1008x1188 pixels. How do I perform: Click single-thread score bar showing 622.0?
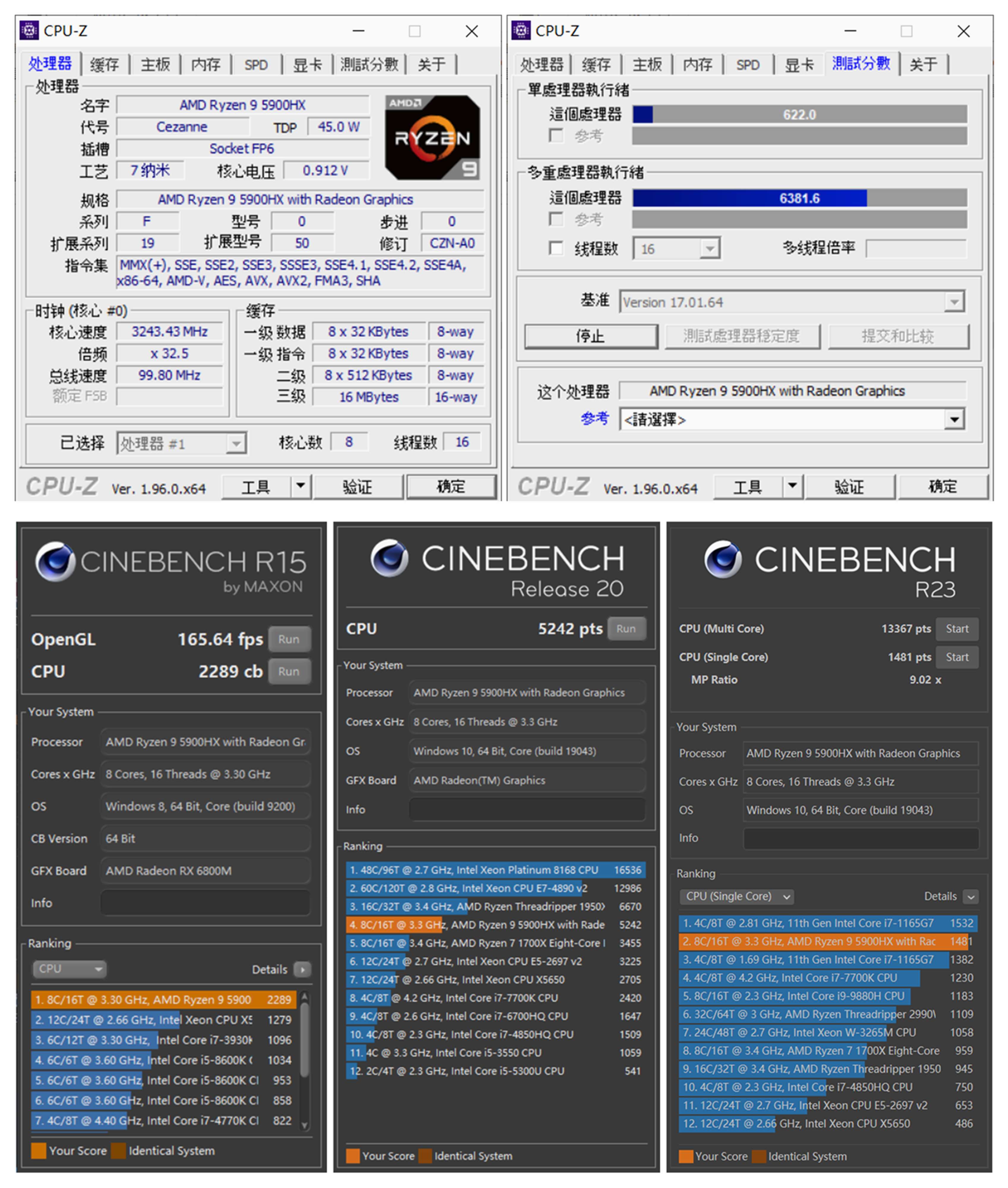coord(800,114)
